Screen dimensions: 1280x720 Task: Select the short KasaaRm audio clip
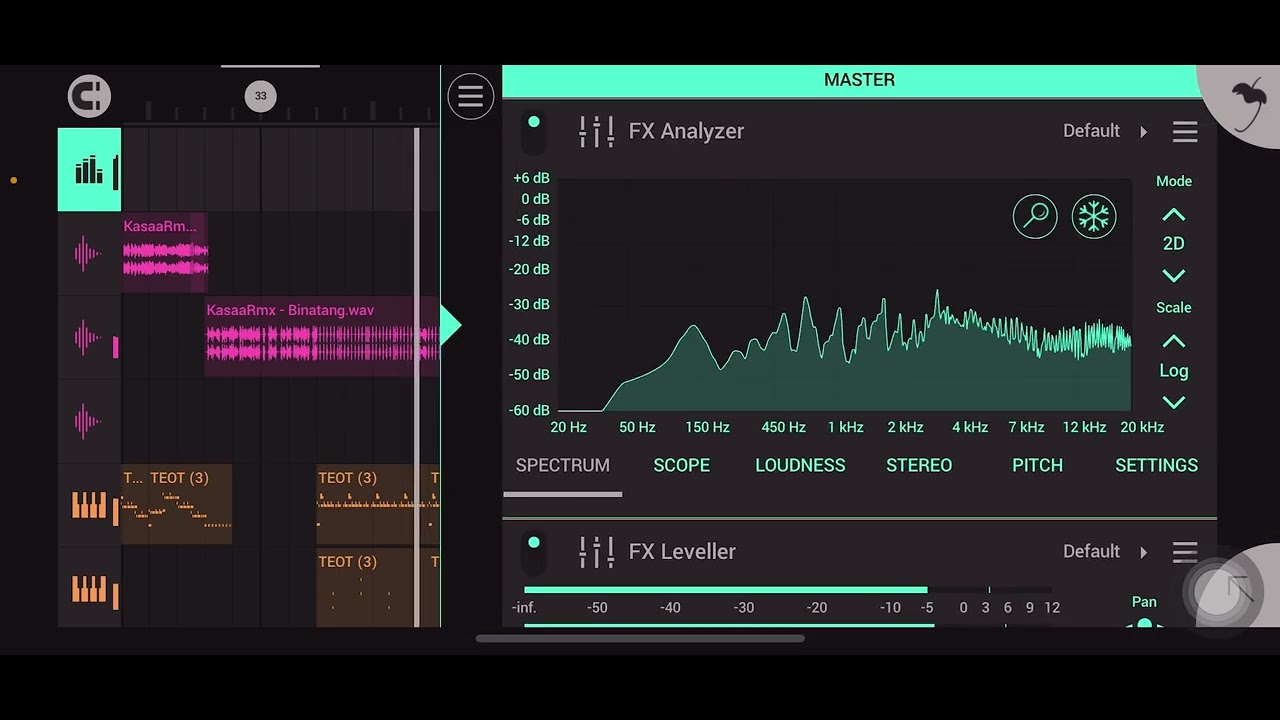tap(165, 253)
